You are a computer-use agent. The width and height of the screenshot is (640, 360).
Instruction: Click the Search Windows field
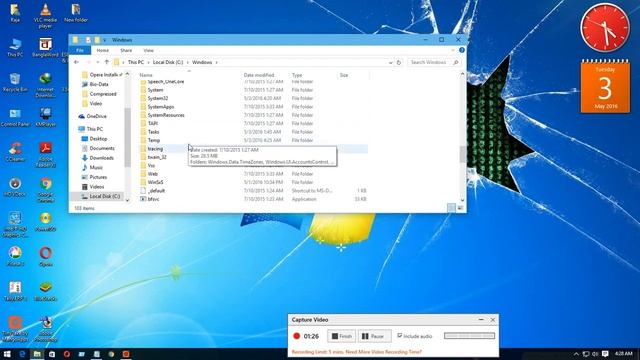point(433,62)
